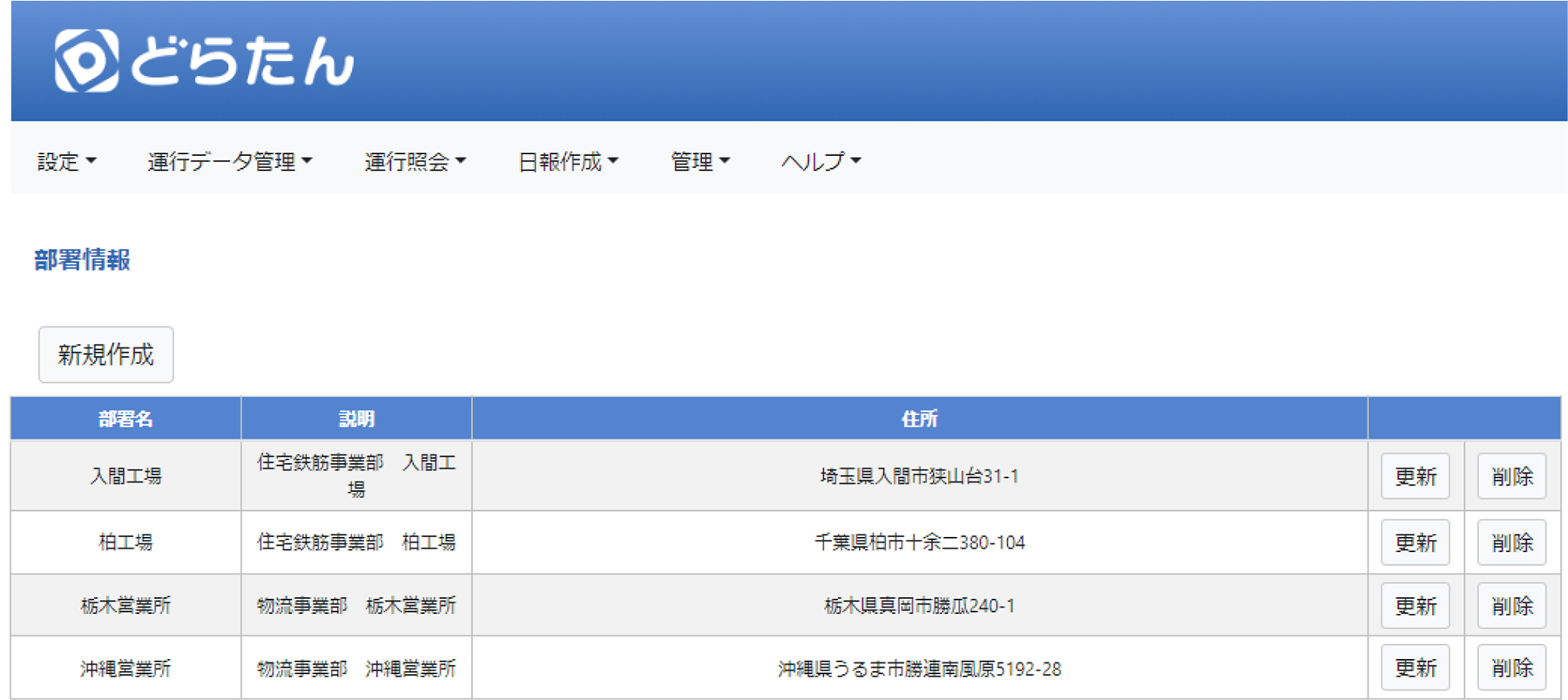Select the 栃木営業所 name cell

125,605
